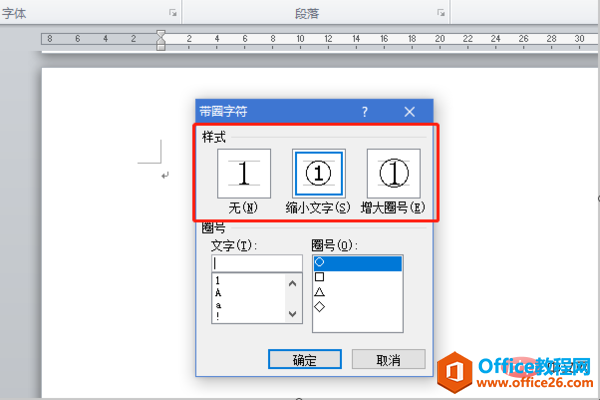The image size is (600, 400).
Task: Open the 段落 group dialog launcher
Action: click(x=440, y=14)
